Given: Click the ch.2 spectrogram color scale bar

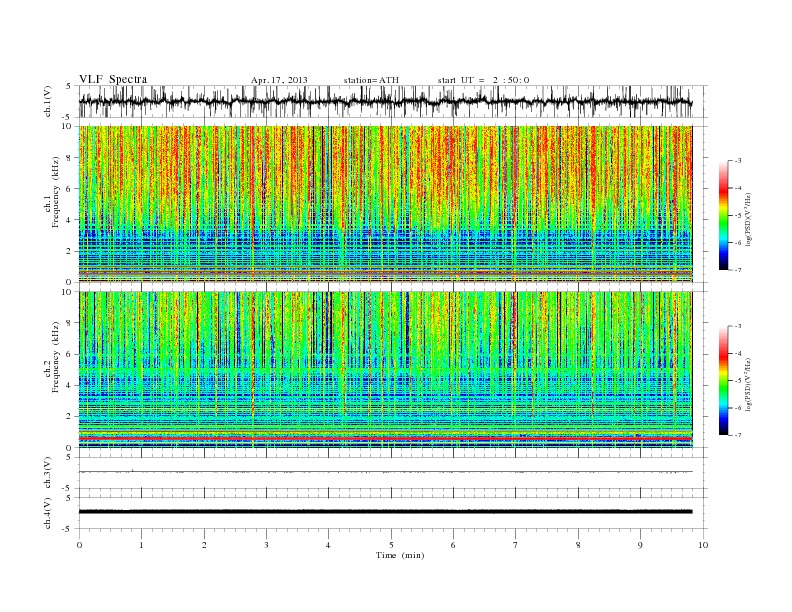Looking at the screenshot, I should point(723,381).
